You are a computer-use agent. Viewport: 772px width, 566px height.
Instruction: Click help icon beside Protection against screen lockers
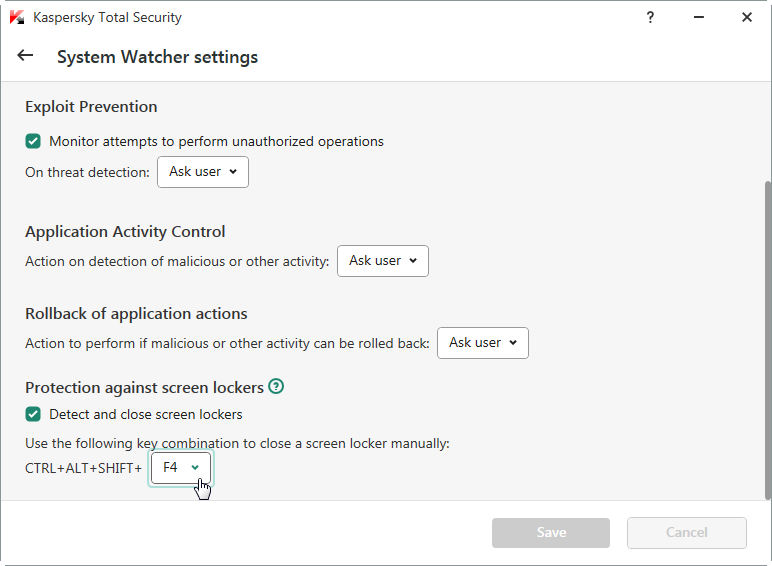point(276,386)
